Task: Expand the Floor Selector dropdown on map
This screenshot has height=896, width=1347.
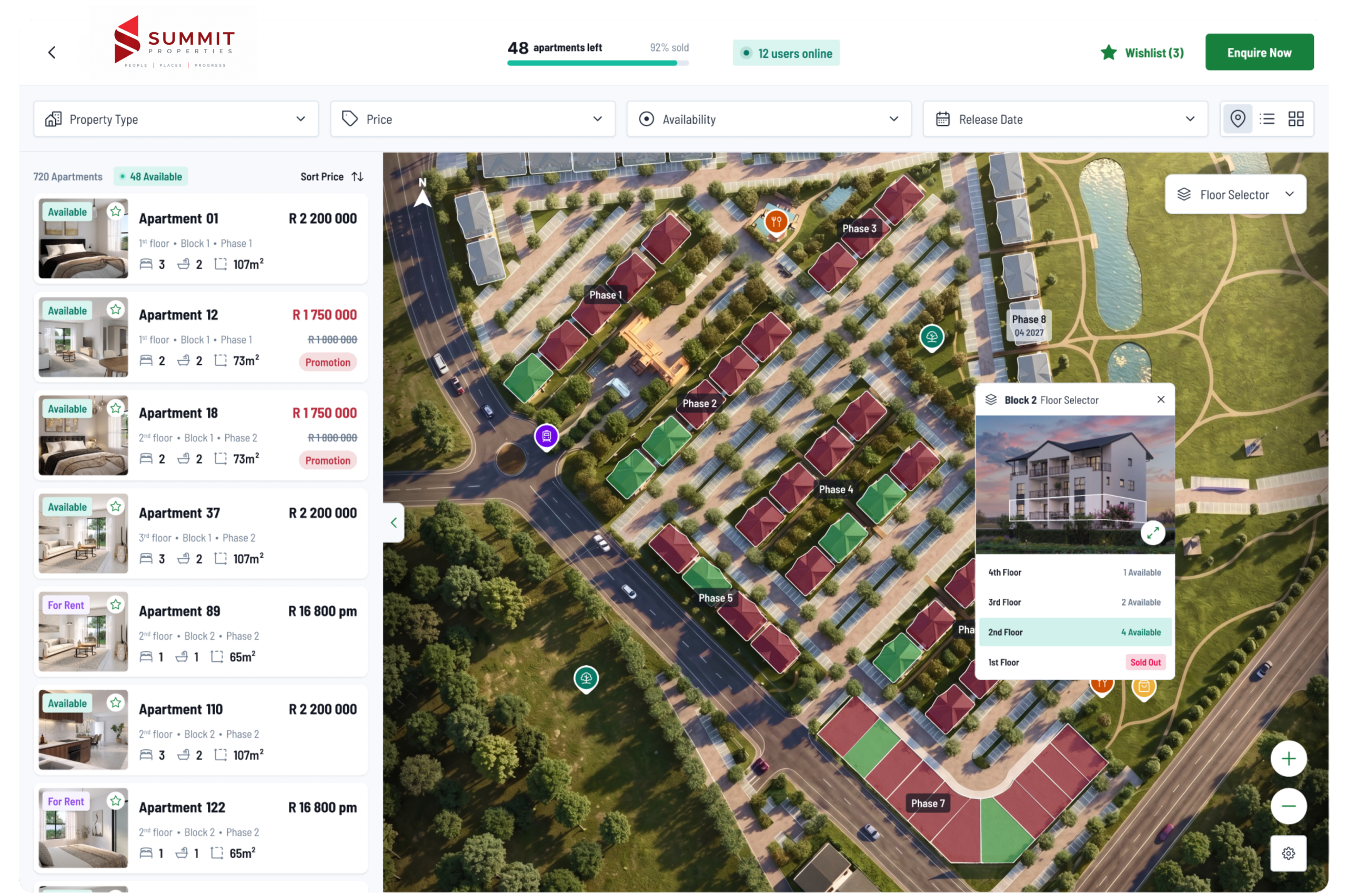Action: pos(1235,195)
